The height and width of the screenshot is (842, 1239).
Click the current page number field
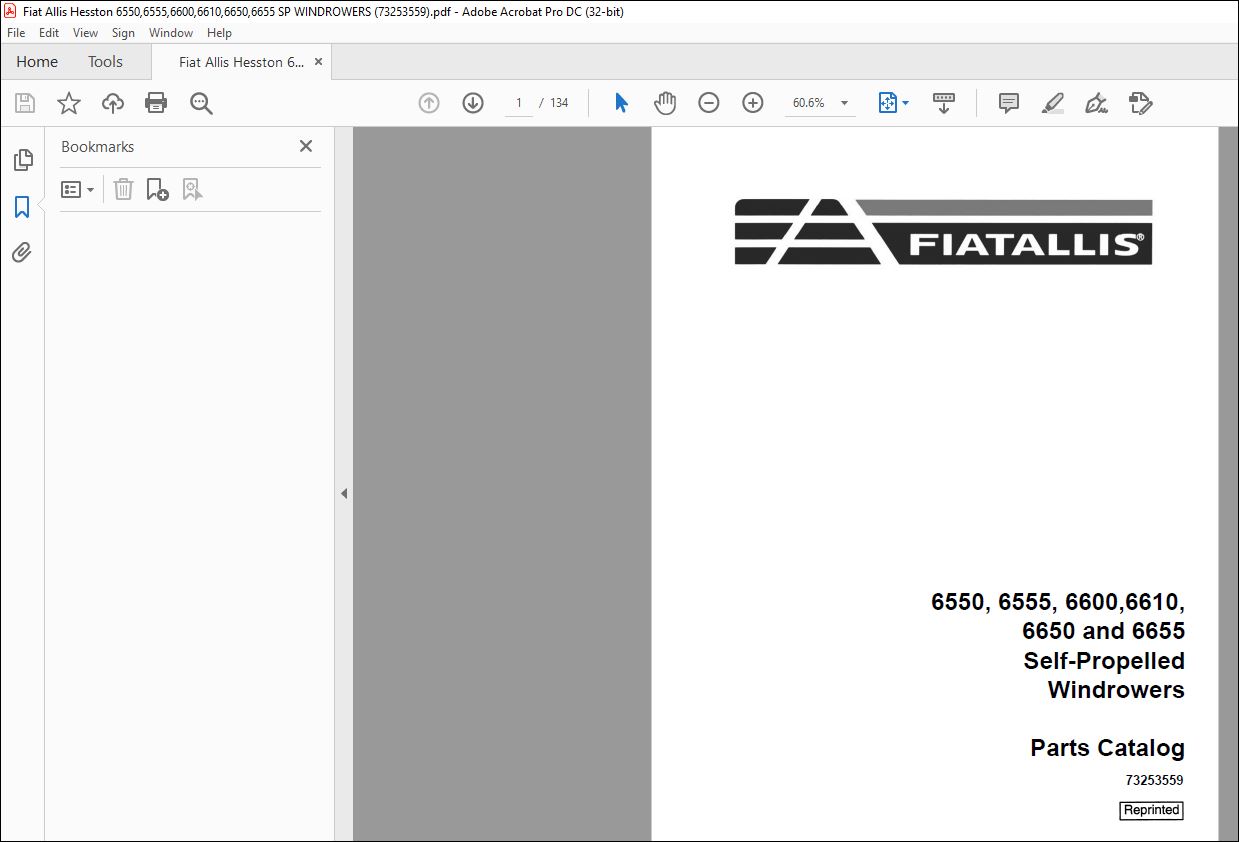click(519, 103)
